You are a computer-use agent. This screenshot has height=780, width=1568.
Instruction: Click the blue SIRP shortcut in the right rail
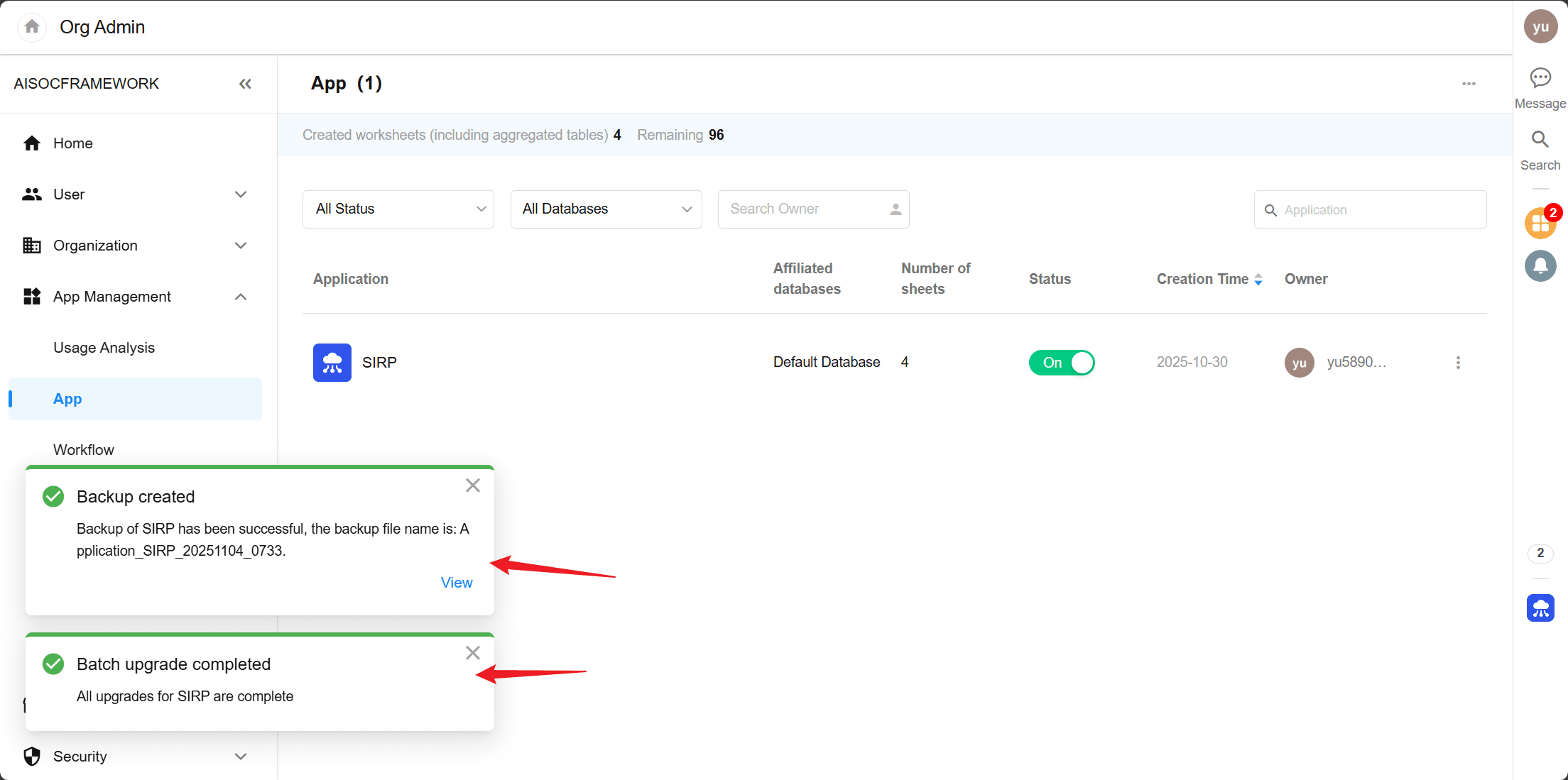[1540, 608]
